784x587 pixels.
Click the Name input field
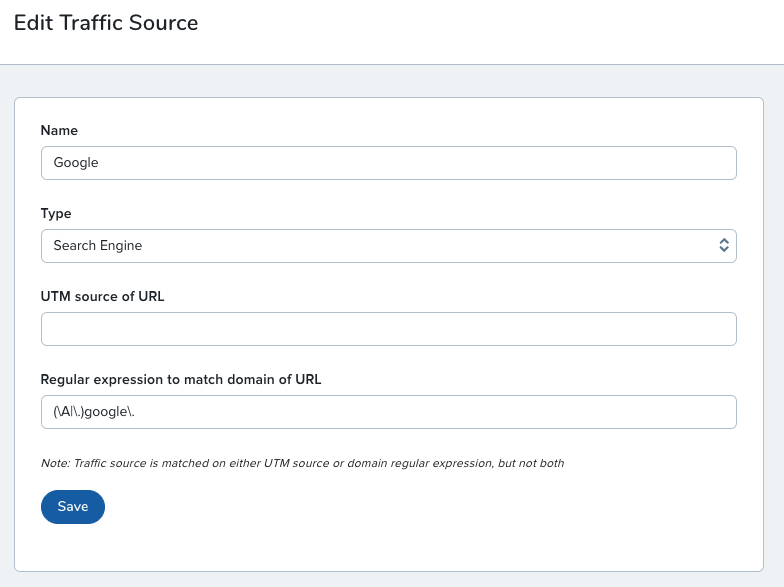388,163
